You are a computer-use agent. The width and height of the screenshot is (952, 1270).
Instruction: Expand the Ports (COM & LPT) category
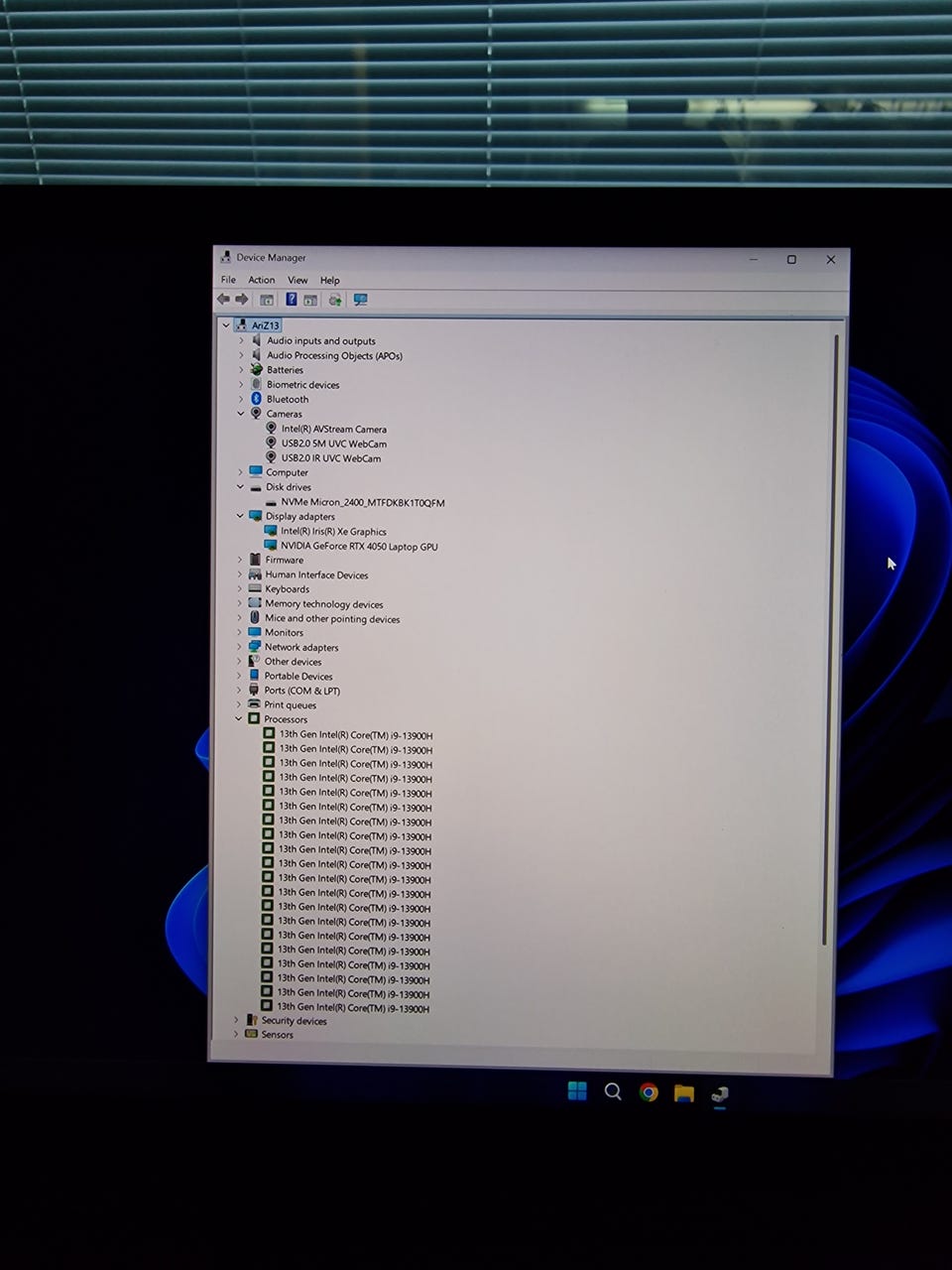(239, 691)
